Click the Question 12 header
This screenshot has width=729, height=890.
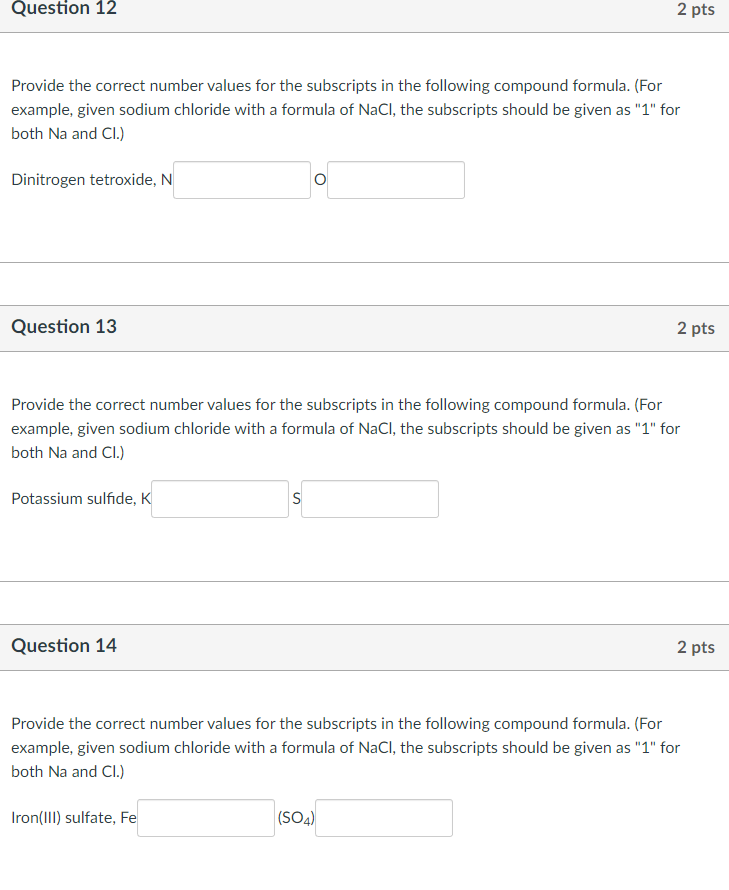pyautogui.click(x=64, y=9)
